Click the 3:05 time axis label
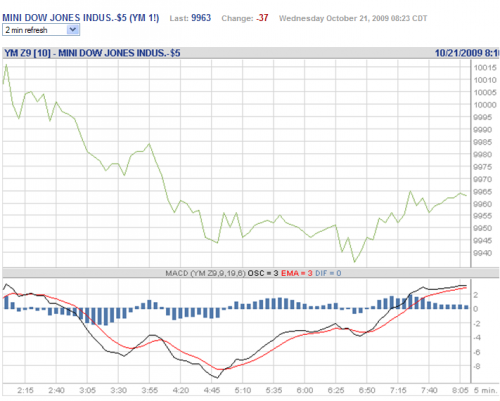This screenshot has width=500, height=401. 87,390
